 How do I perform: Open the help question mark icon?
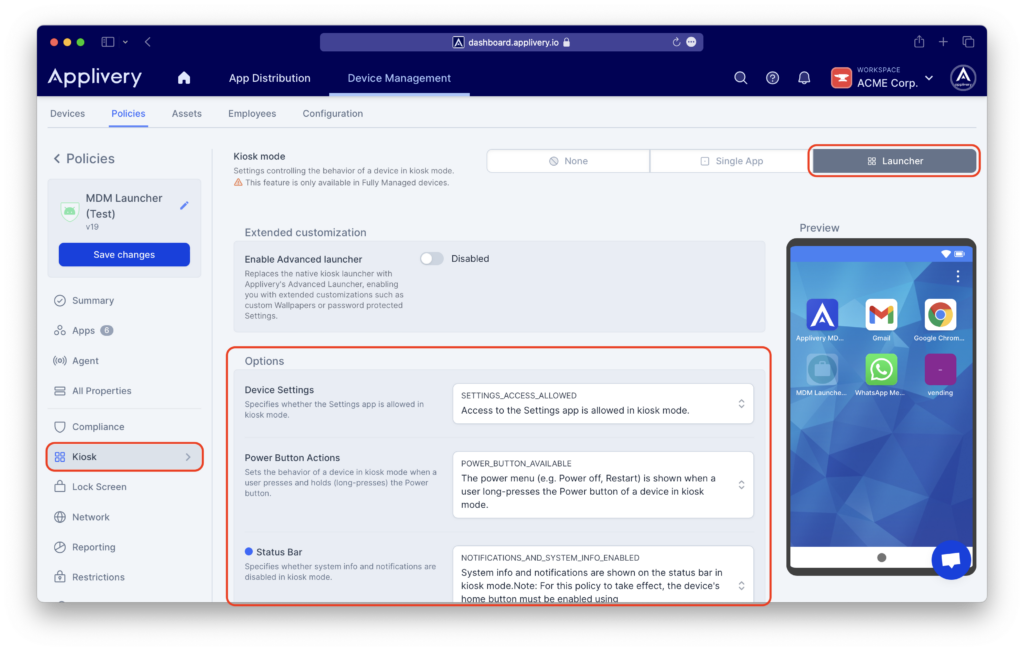pos(772,78)
